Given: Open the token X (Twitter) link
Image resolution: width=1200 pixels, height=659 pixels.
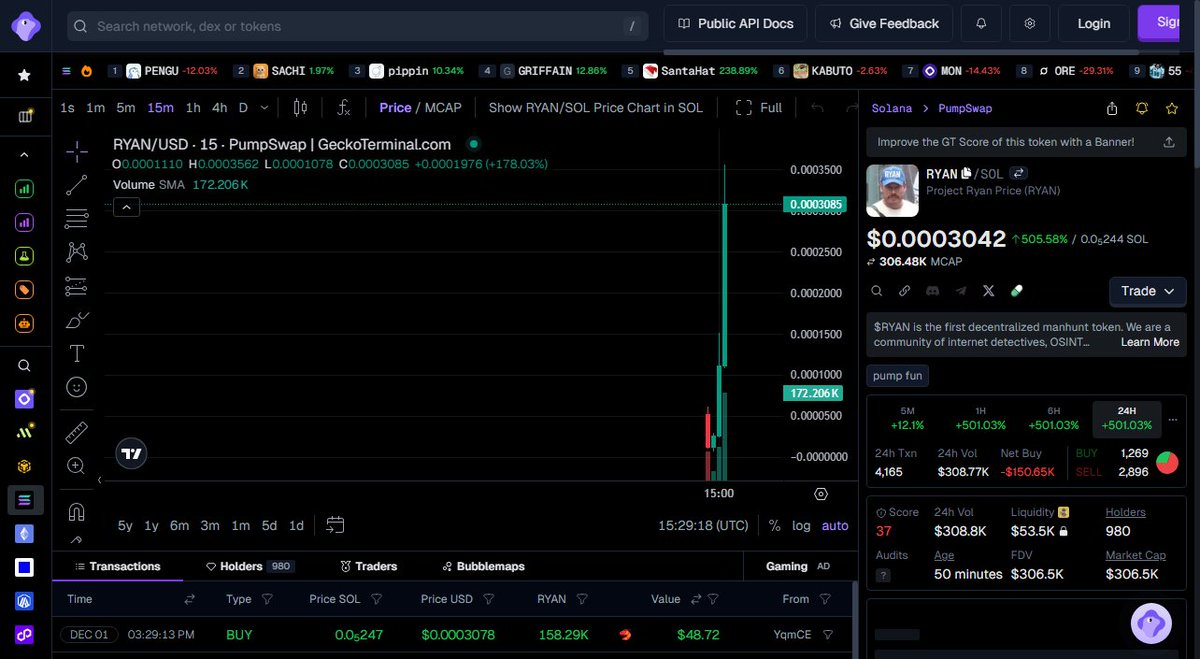Looking at the screenshot, I should tap(989, 291).
